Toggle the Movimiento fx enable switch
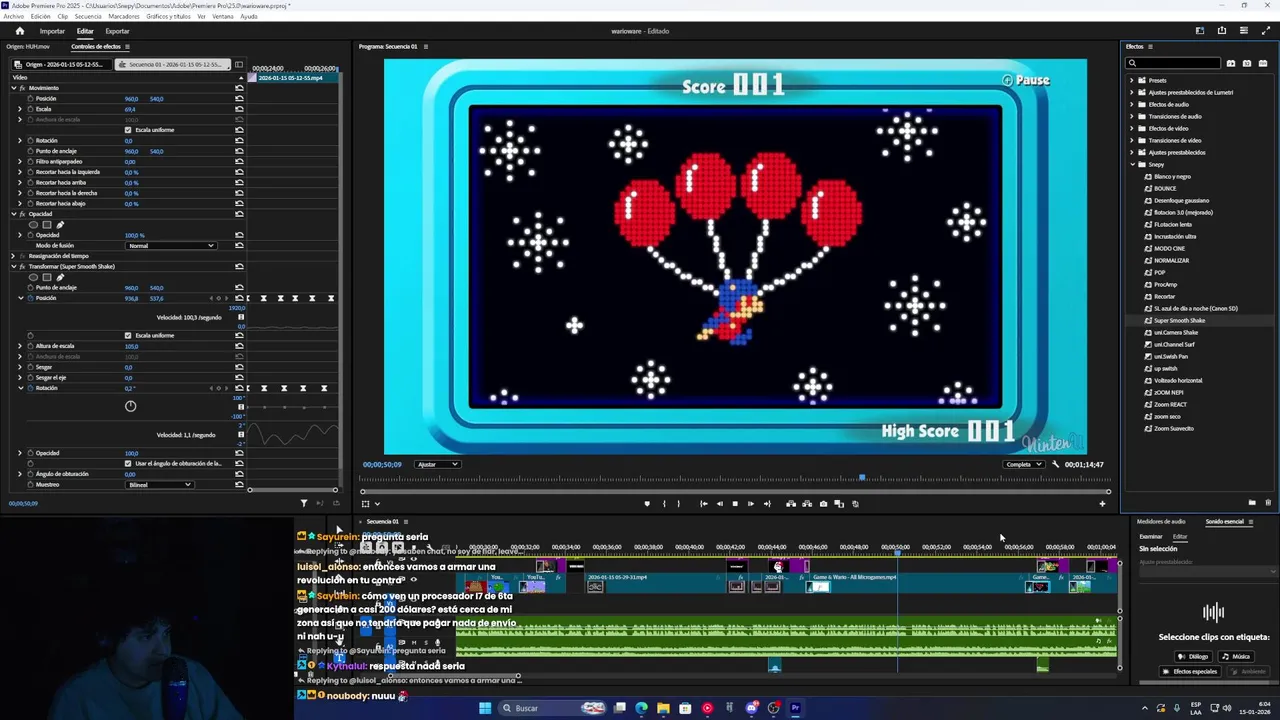The image size is (1280, 720). [23, 88]
